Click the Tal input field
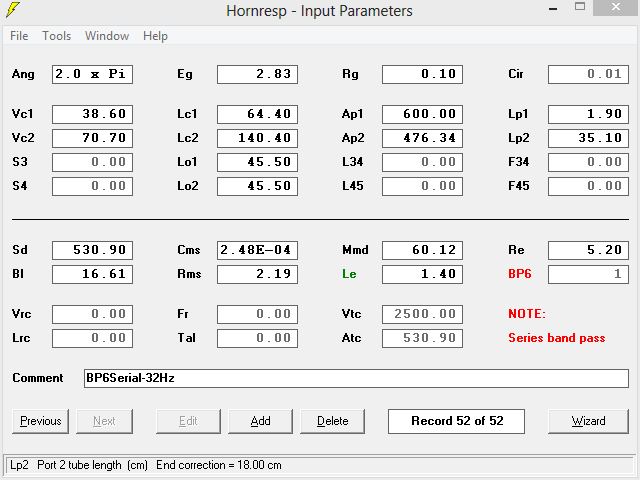 pyautogui.click(x=258, y=338)
